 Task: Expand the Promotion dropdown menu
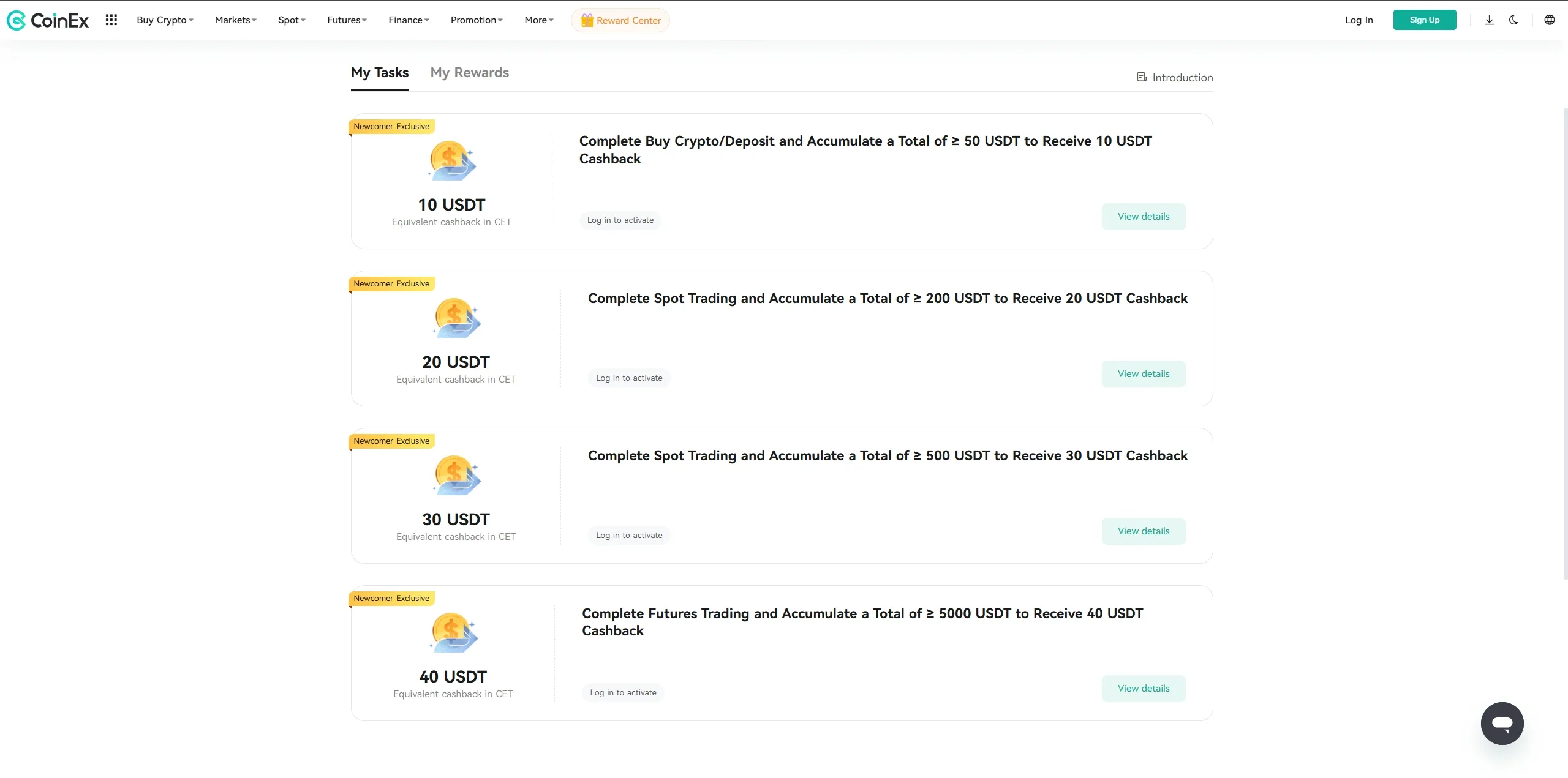pyautogui.click(x=477, y=20)
